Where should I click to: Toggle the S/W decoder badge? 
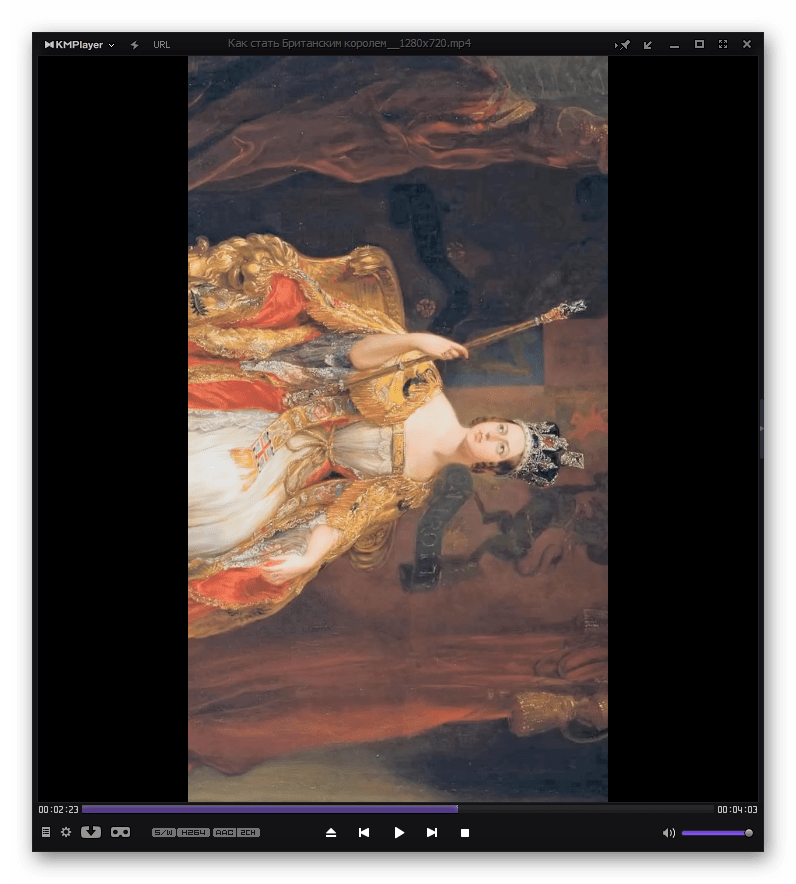tap(164, 833)
